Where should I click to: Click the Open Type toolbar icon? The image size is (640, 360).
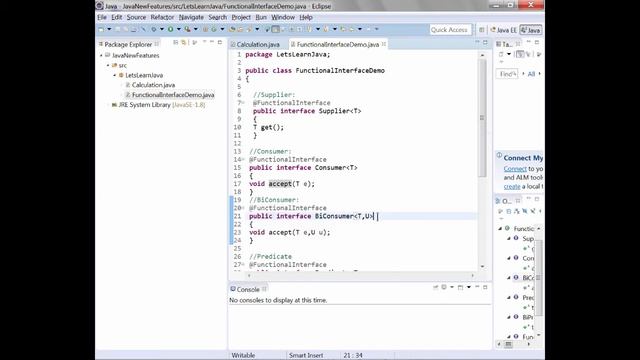tap(232, 29)
